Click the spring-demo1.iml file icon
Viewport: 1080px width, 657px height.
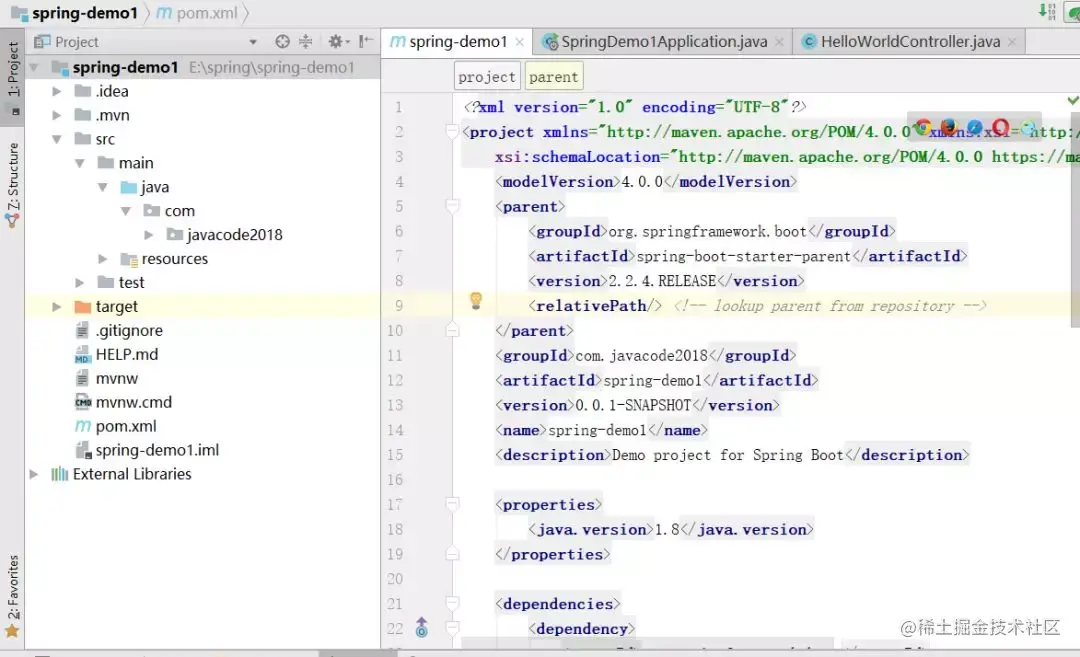[x=83, y=450]
